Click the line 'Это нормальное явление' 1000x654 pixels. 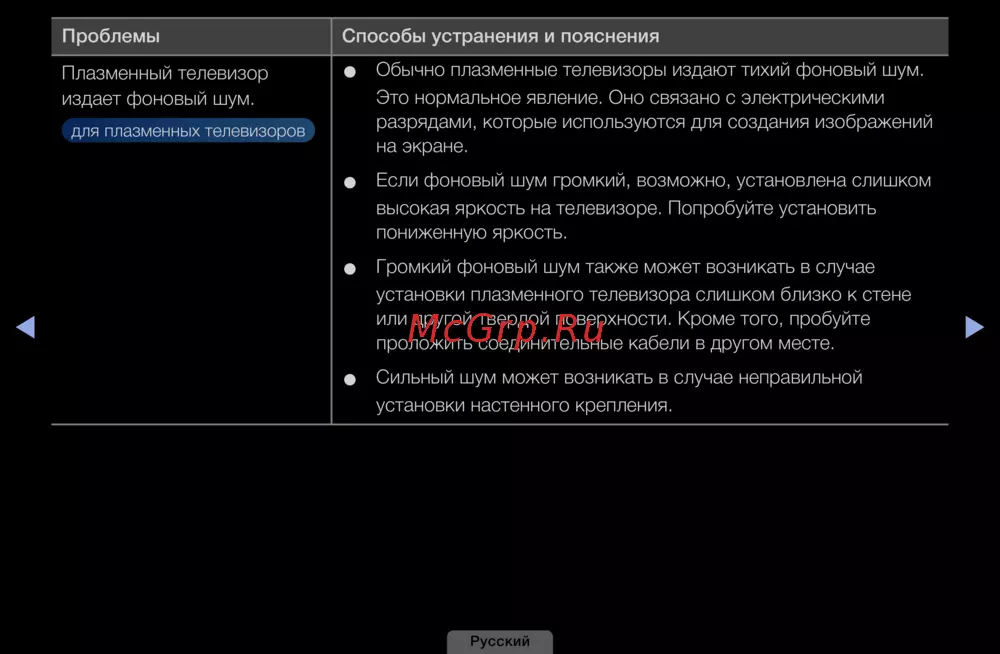pyautogui.click(x=630, y=98)
